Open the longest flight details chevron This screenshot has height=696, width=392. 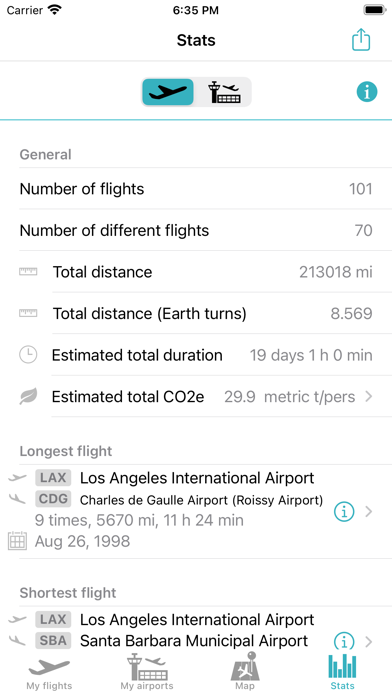click(368, 512)
